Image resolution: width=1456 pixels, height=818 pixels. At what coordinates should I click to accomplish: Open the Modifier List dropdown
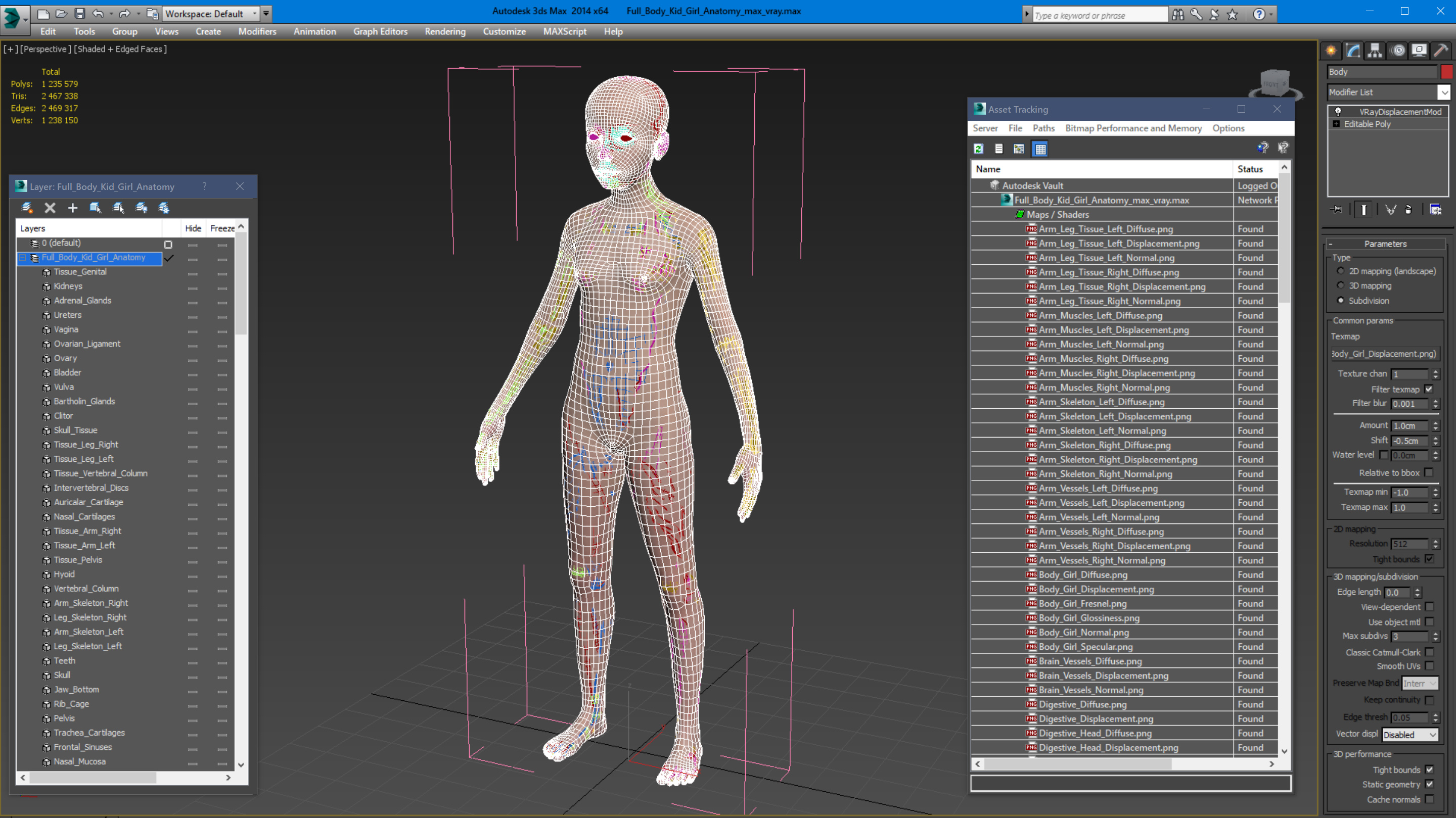(1389, 91)
